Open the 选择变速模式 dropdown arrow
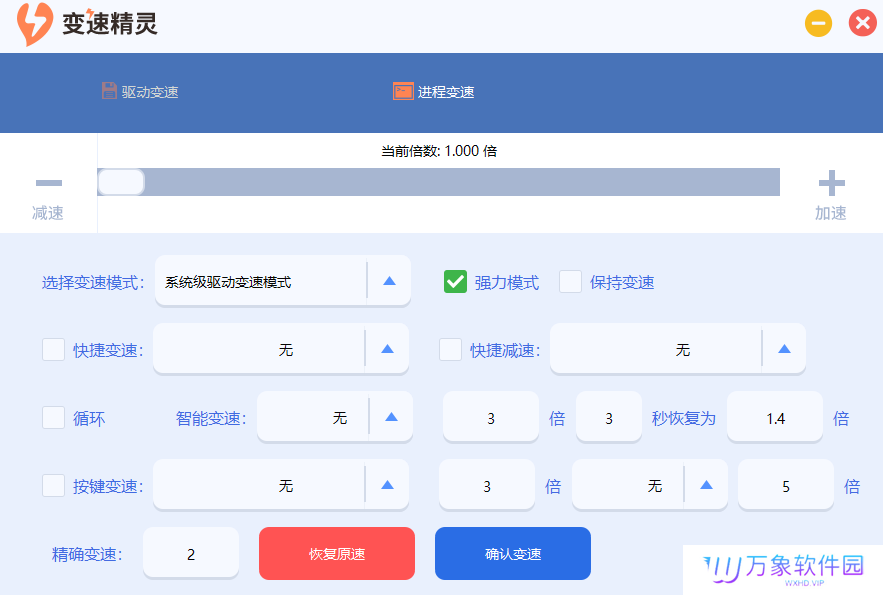883x595 pixels. pyautogui.click(x=389, y=281)
